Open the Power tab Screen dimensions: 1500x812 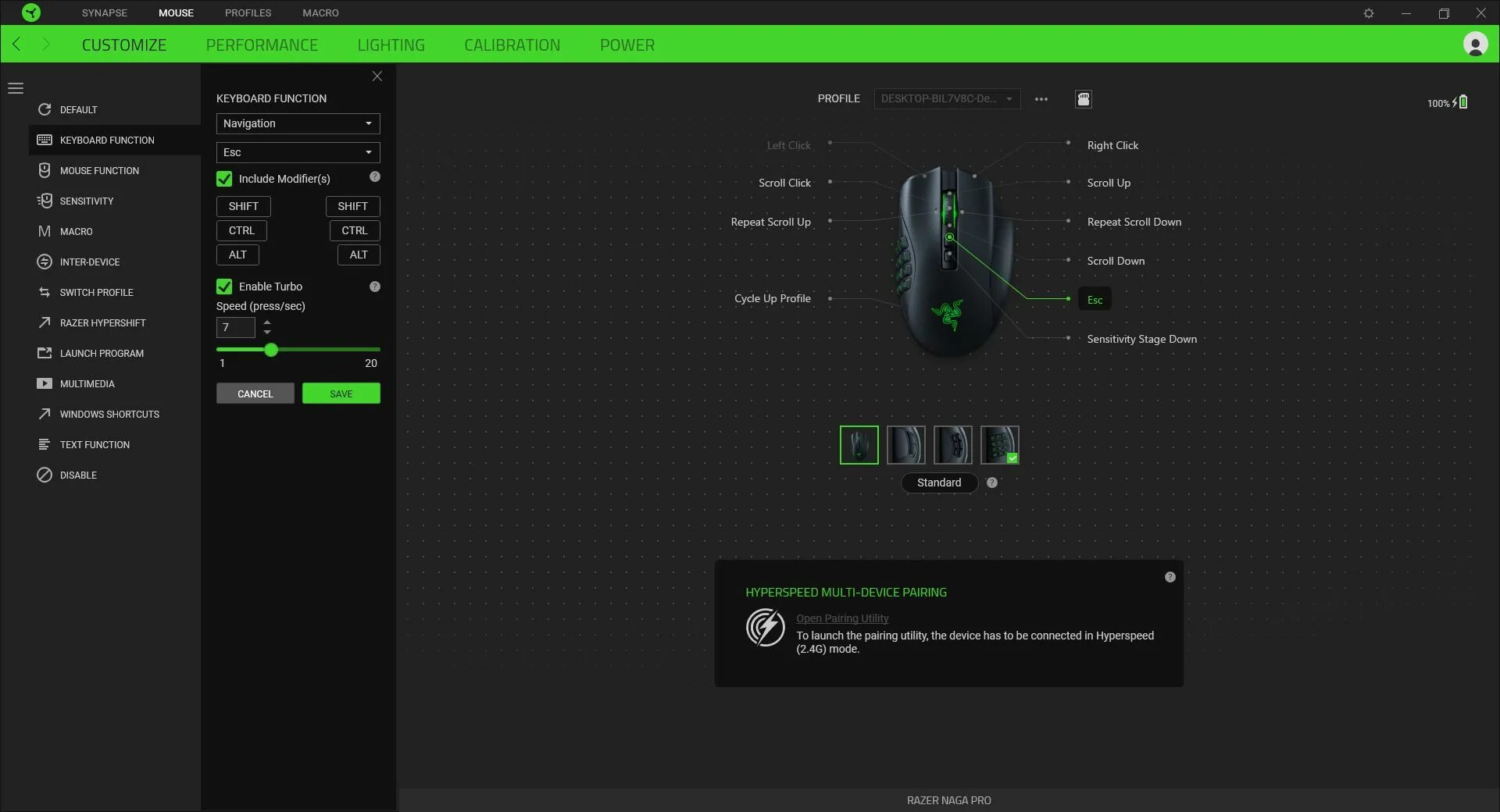coord(627,45)
